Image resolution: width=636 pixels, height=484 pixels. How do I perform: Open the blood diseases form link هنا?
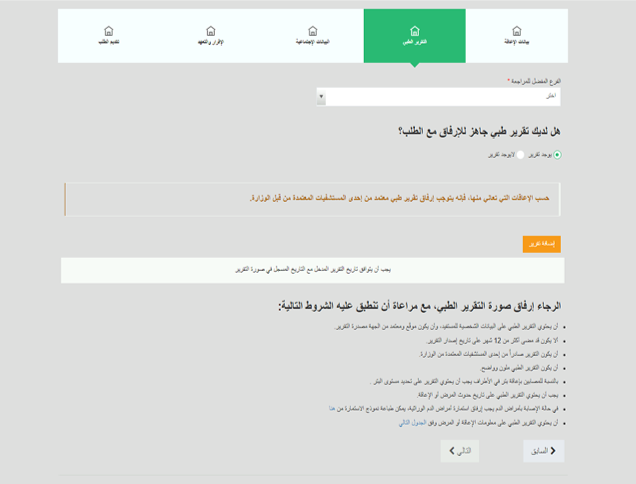click(332, 409)
